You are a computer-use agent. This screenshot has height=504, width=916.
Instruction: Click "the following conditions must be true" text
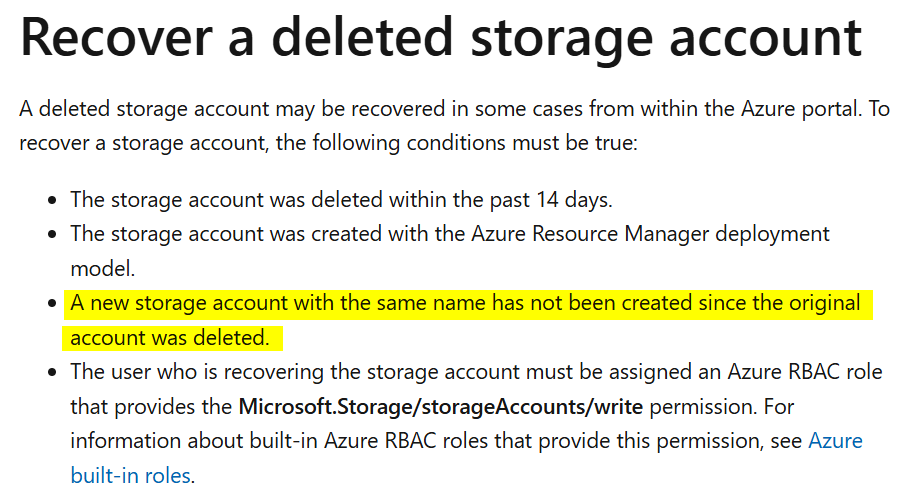tap(452, 143)
